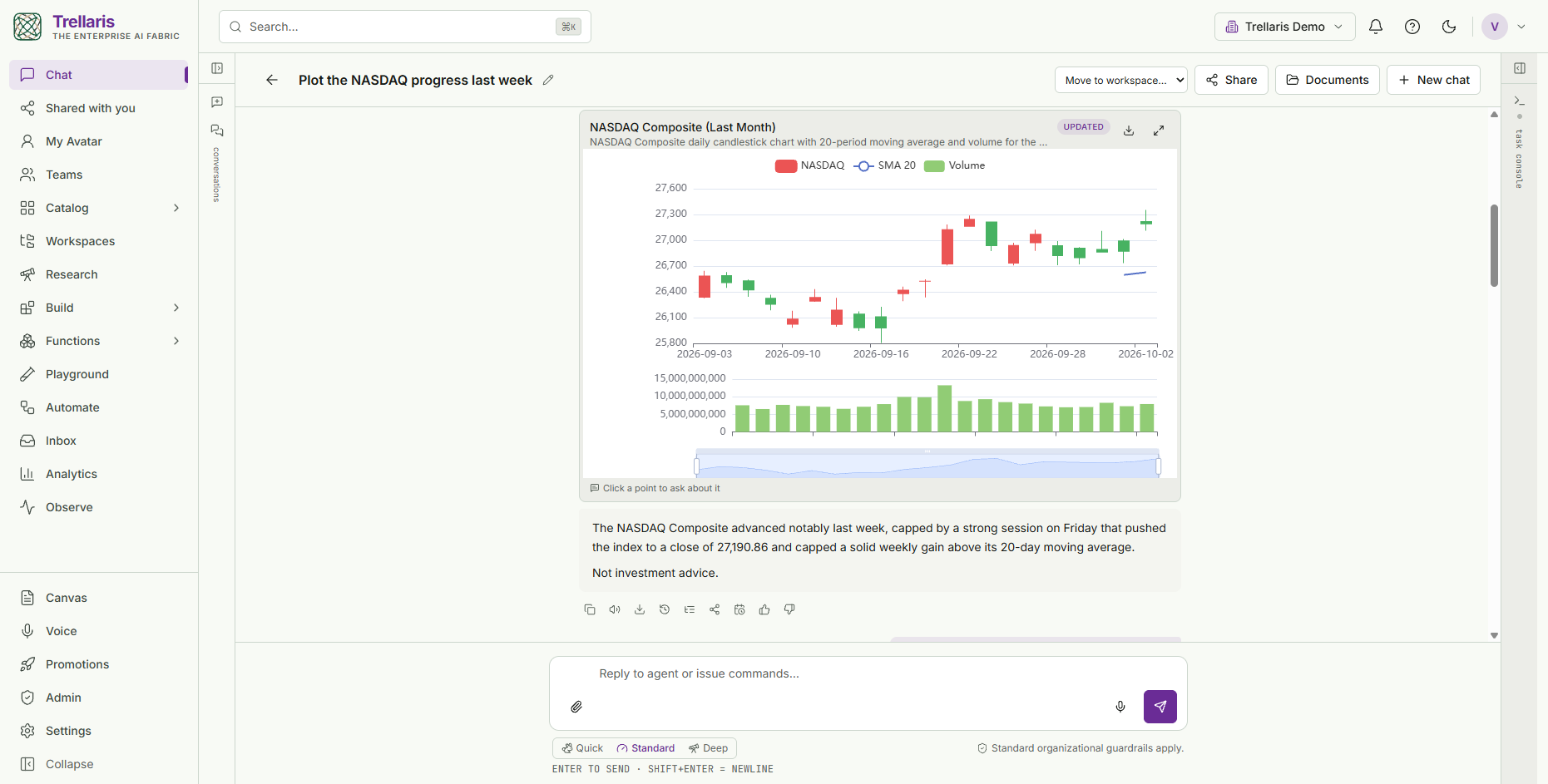Screen dimensions: 1548x784
Task: Open Playground in the sidebar
Action: [x=99, y=374]
